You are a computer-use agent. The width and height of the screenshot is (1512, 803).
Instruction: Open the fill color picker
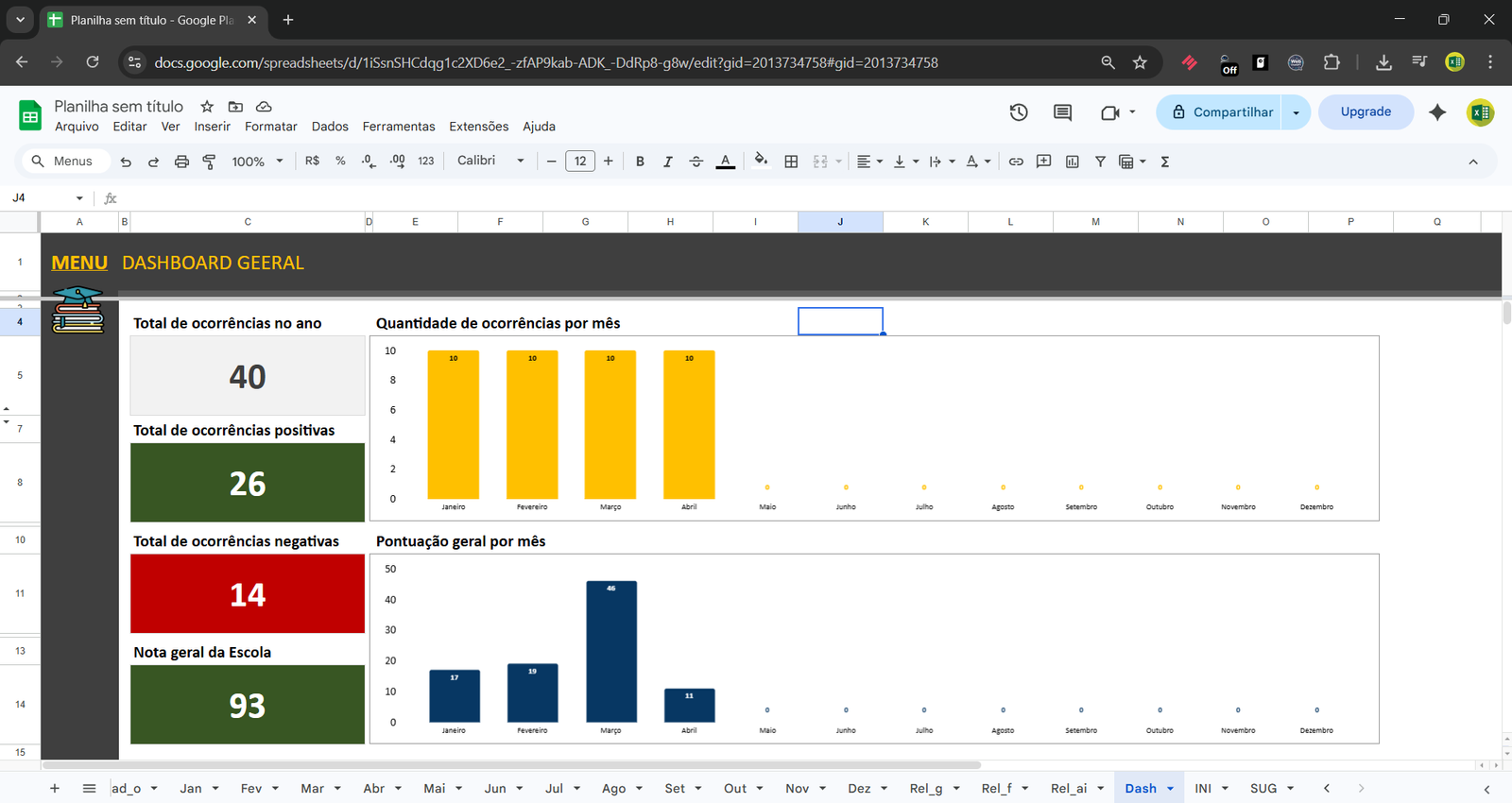(x=761, y=162)
